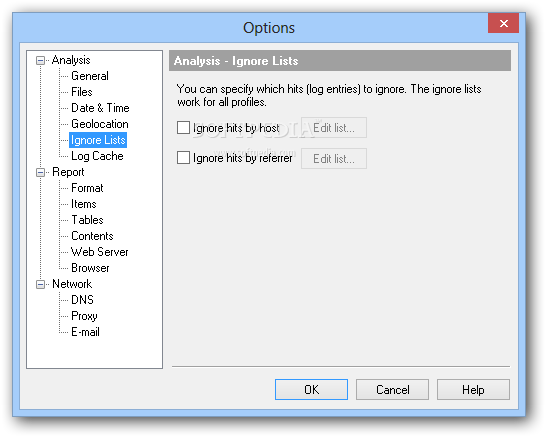Open Edit list for referrer ignores
This screenshot has width=546, height=437.
coord(334,159)
